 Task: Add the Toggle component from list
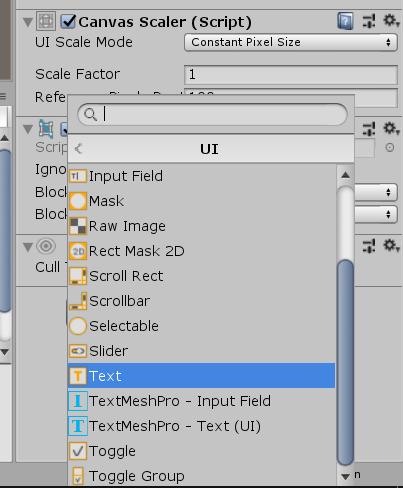202,451
